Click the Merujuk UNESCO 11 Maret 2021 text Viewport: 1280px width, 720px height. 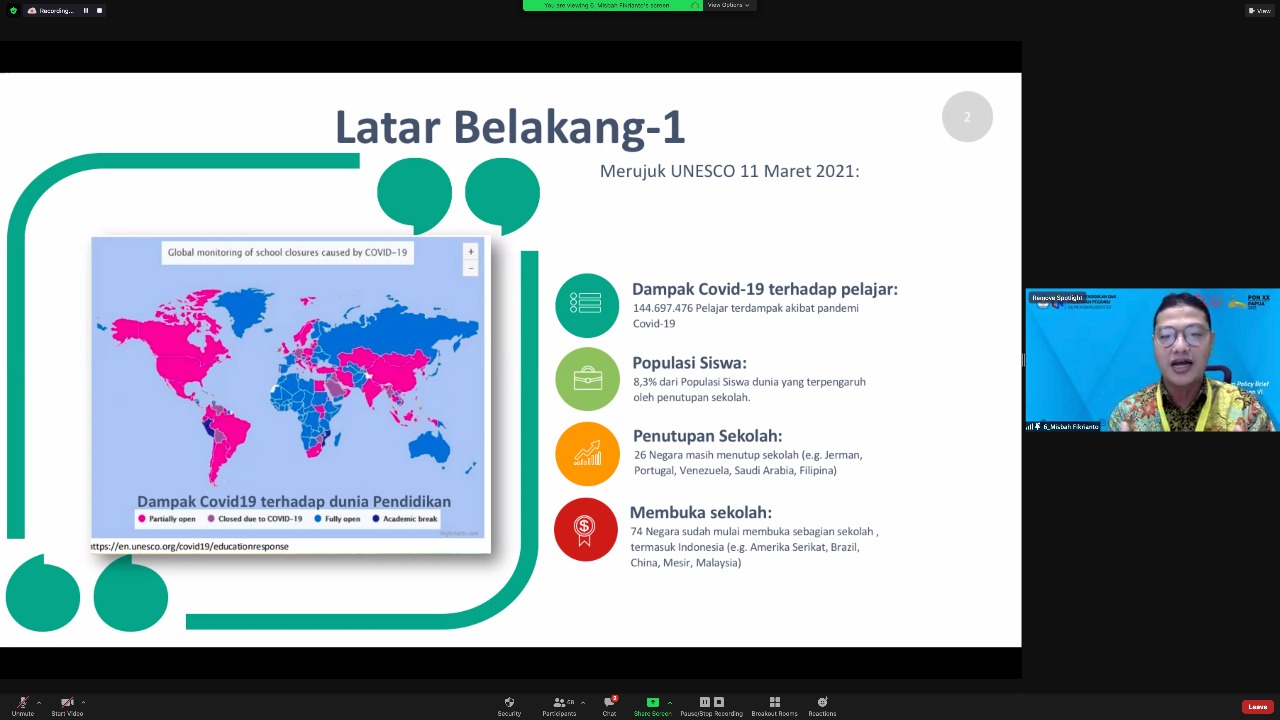point(730,171)
